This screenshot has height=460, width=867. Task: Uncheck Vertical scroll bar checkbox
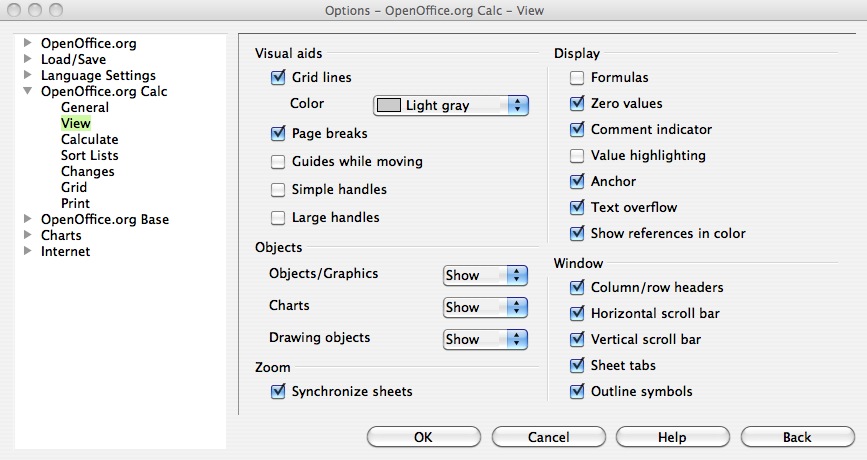coord(577,339)
